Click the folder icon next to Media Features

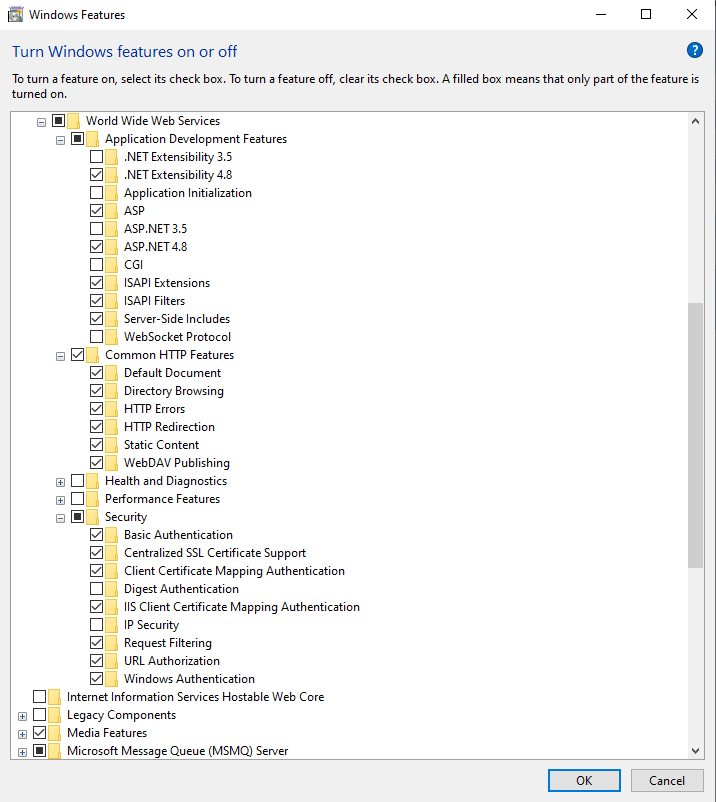(54, 733)
